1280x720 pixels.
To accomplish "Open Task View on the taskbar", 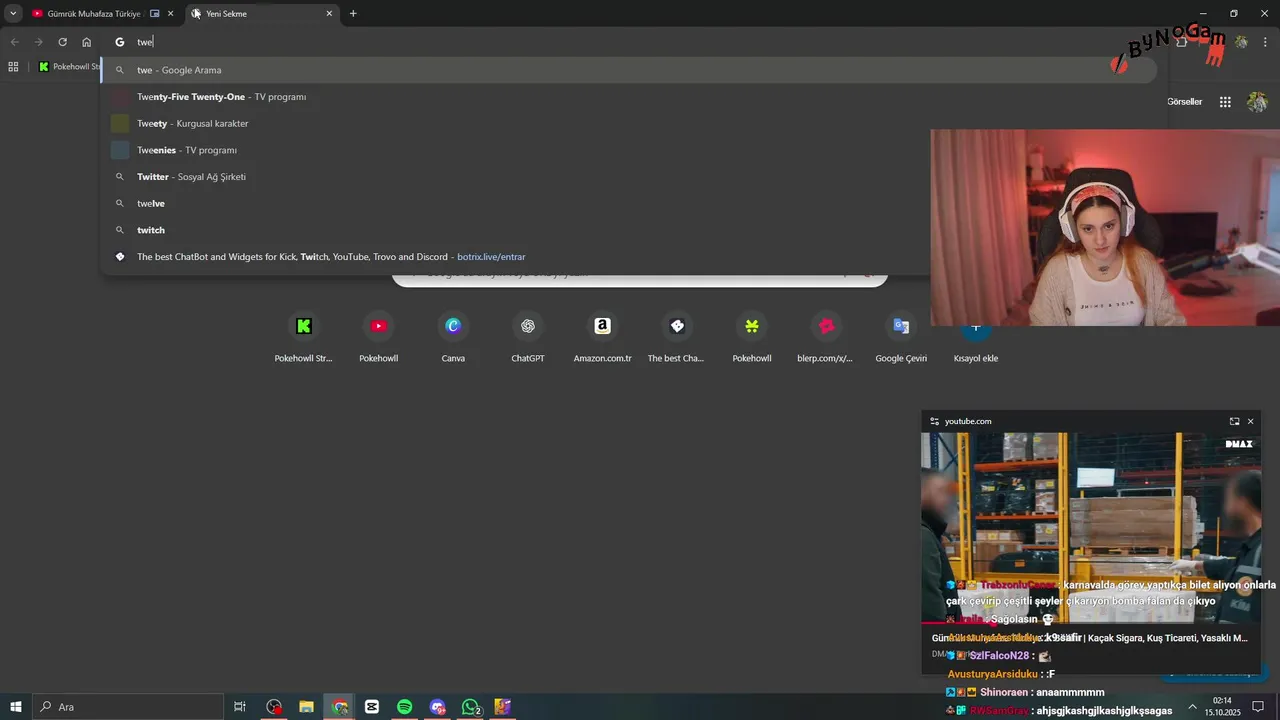I will (x=240, y=707).
